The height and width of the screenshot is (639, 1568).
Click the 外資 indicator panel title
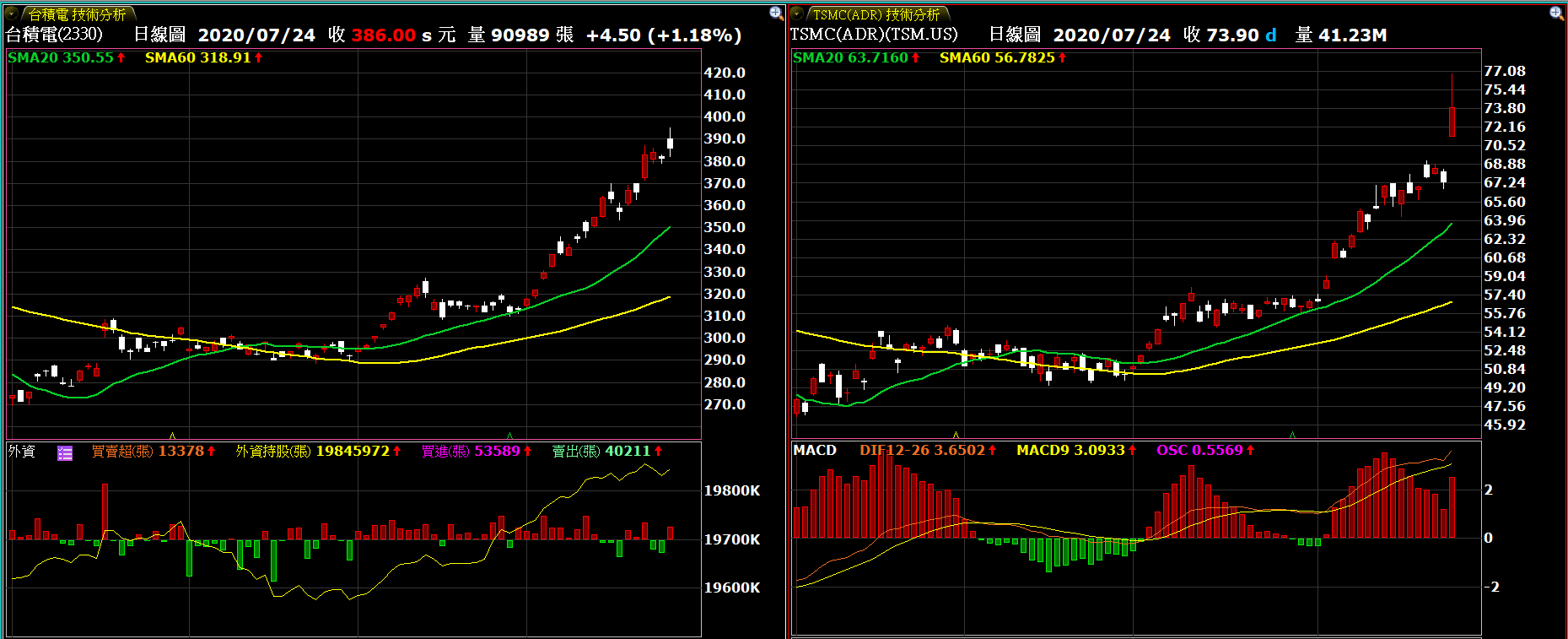(x=22, y=452)
